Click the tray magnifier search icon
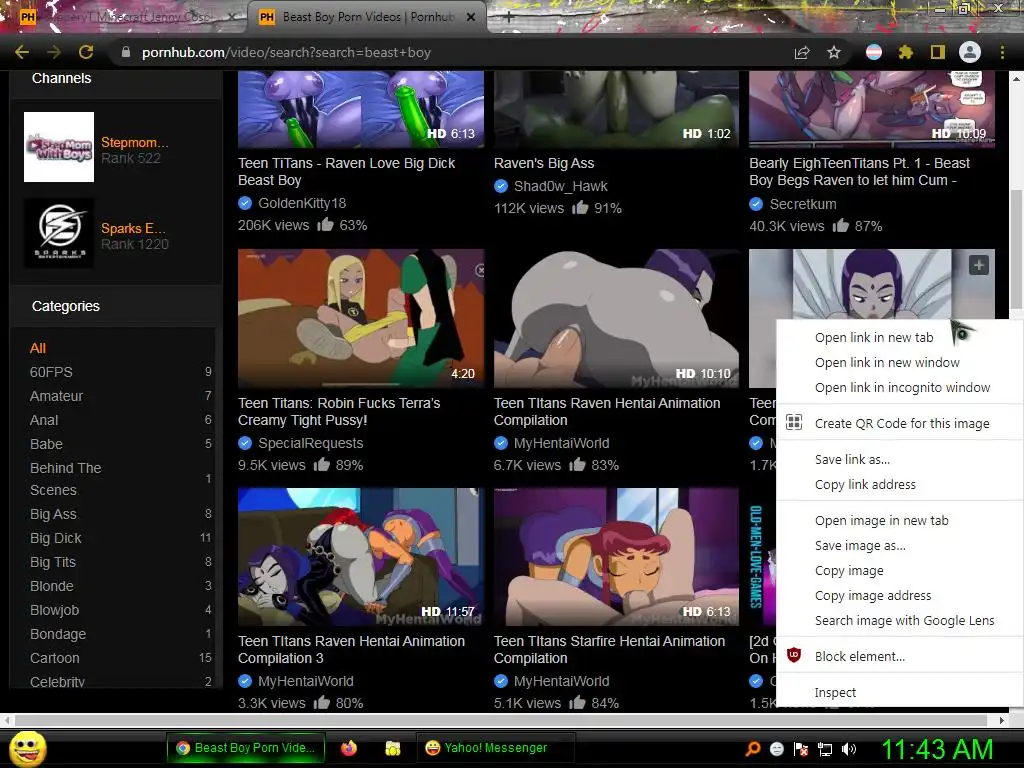 pos(753,748)
